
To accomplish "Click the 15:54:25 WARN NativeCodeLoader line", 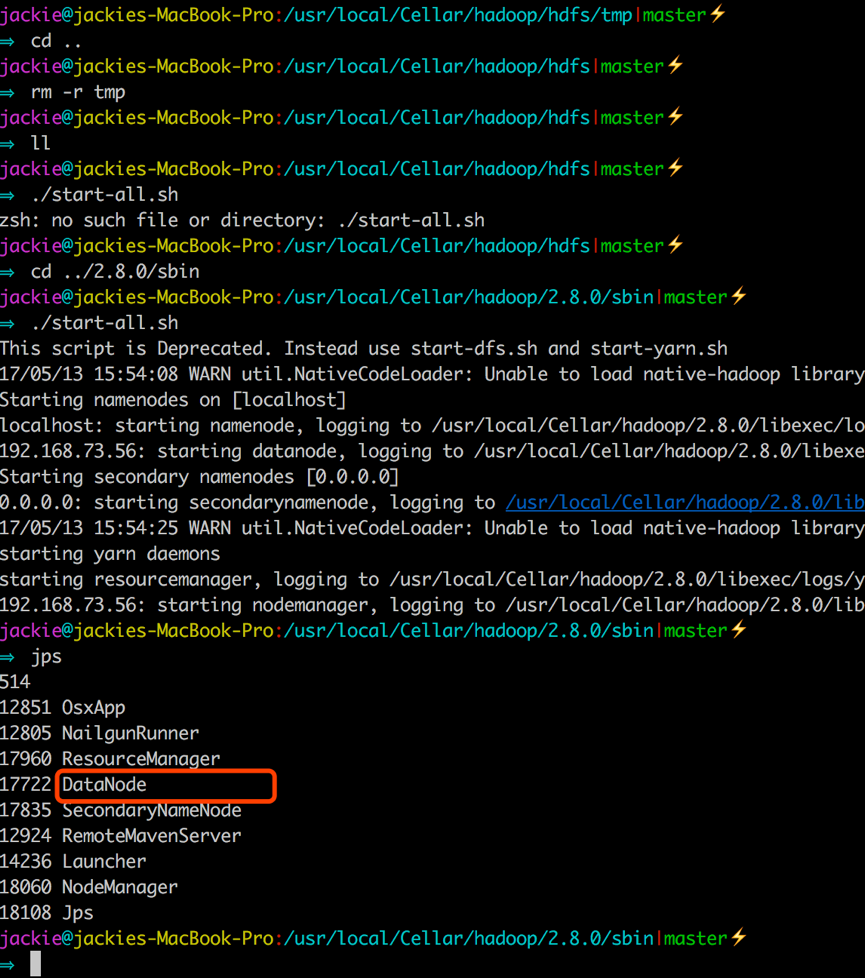I will pyautogui.click(x=432, y=528).
